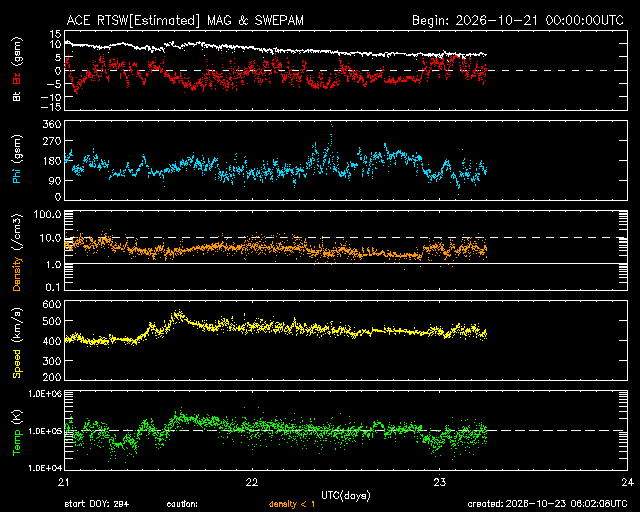640x512 pixels.
Task: Click the green 'Temp (K)' axis label
Action: (17, 432)
